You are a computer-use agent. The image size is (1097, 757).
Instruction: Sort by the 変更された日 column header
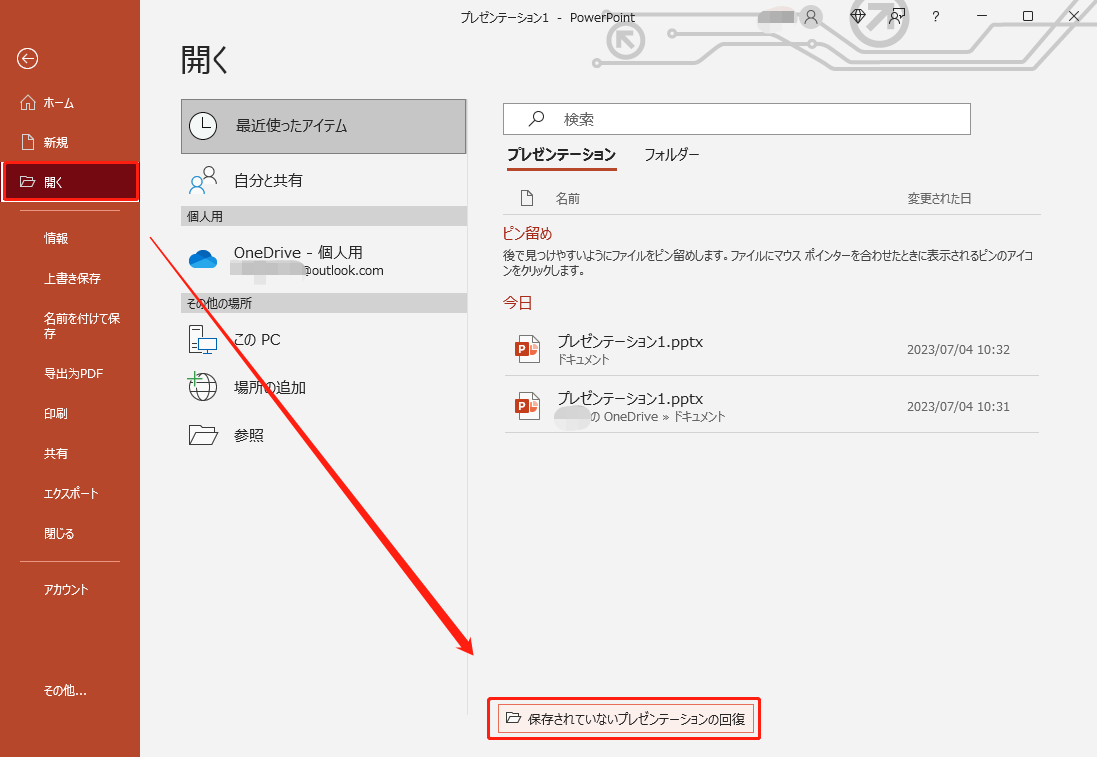click(939, 199)
